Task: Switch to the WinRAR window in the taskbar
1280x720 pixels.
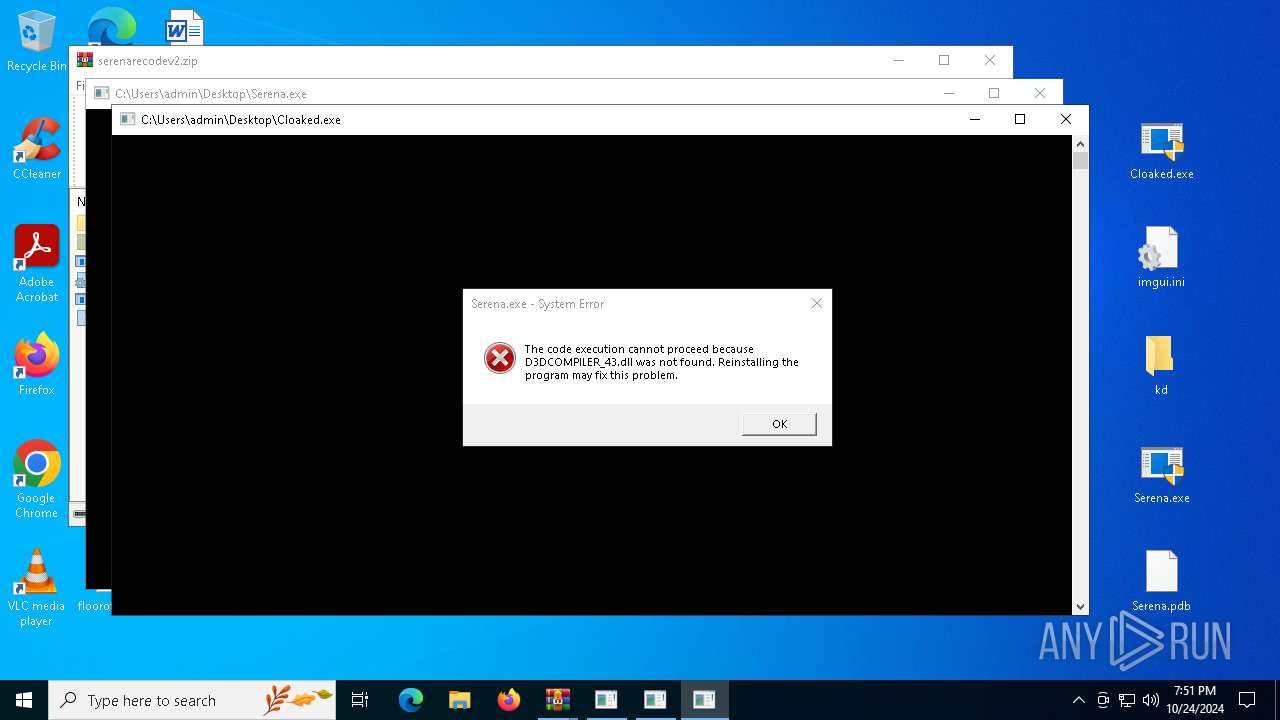Action: pos(557,700)
